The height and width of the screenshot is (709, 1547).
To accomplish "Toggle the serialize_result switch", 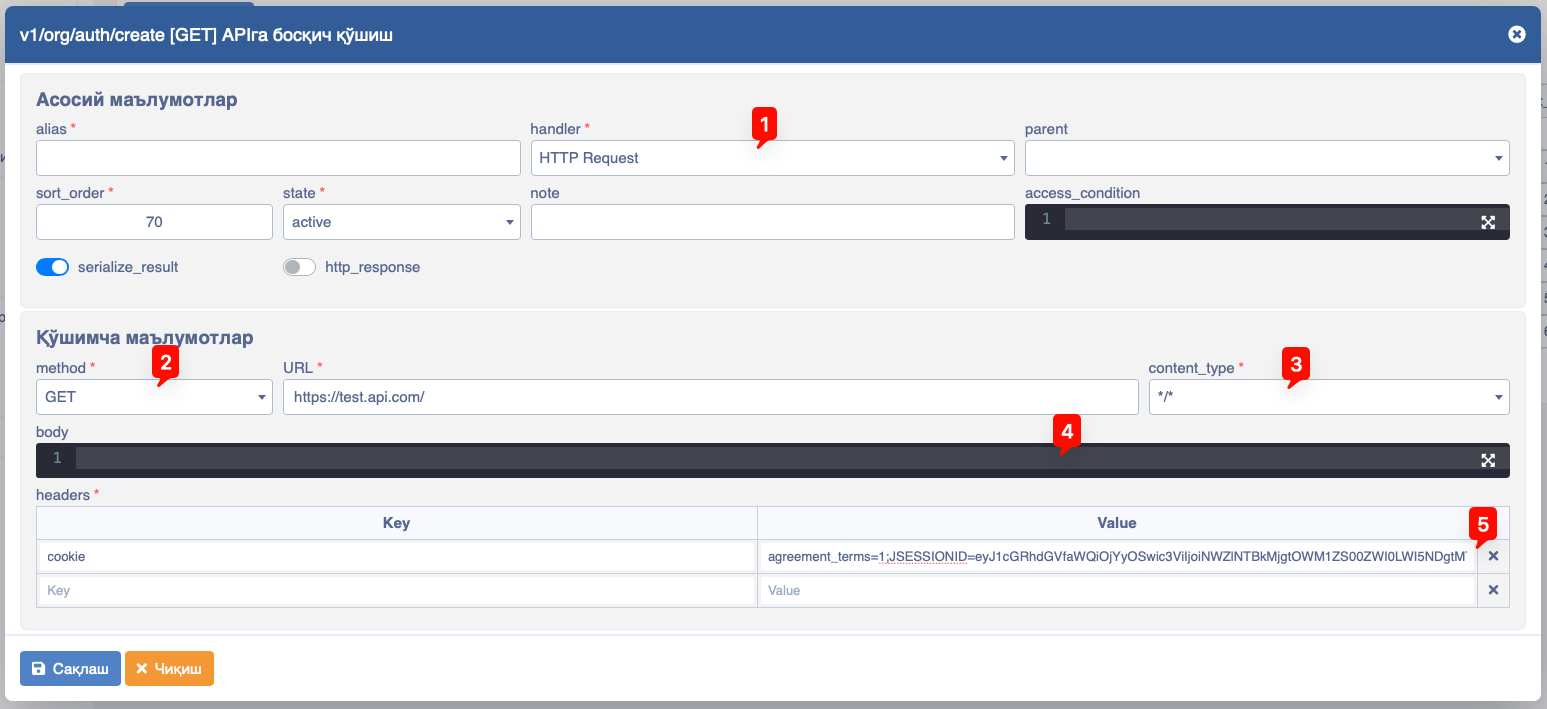I will pos(52,267).
